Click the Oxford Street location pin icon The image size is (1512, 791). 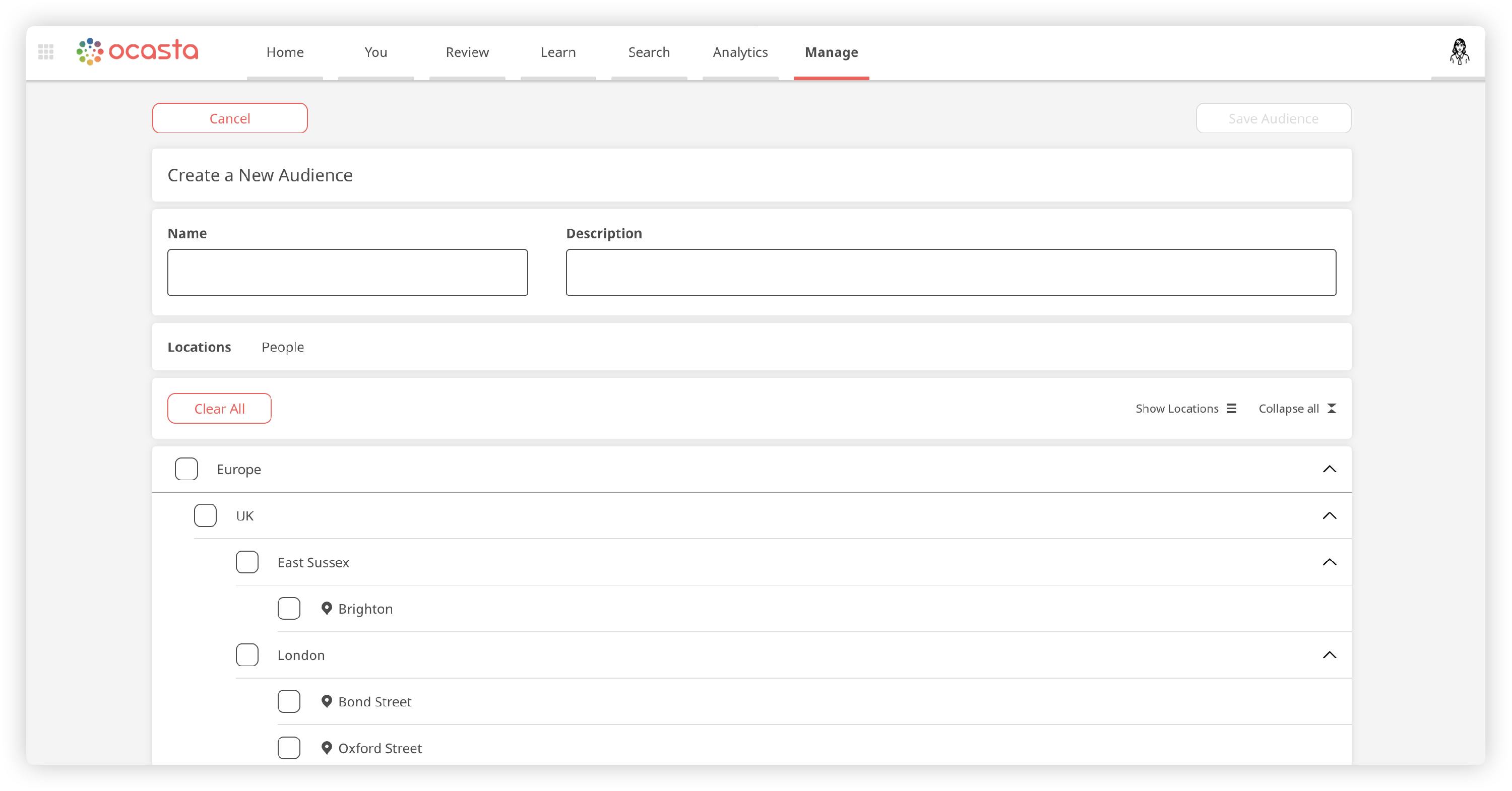[x=327, y=748]
